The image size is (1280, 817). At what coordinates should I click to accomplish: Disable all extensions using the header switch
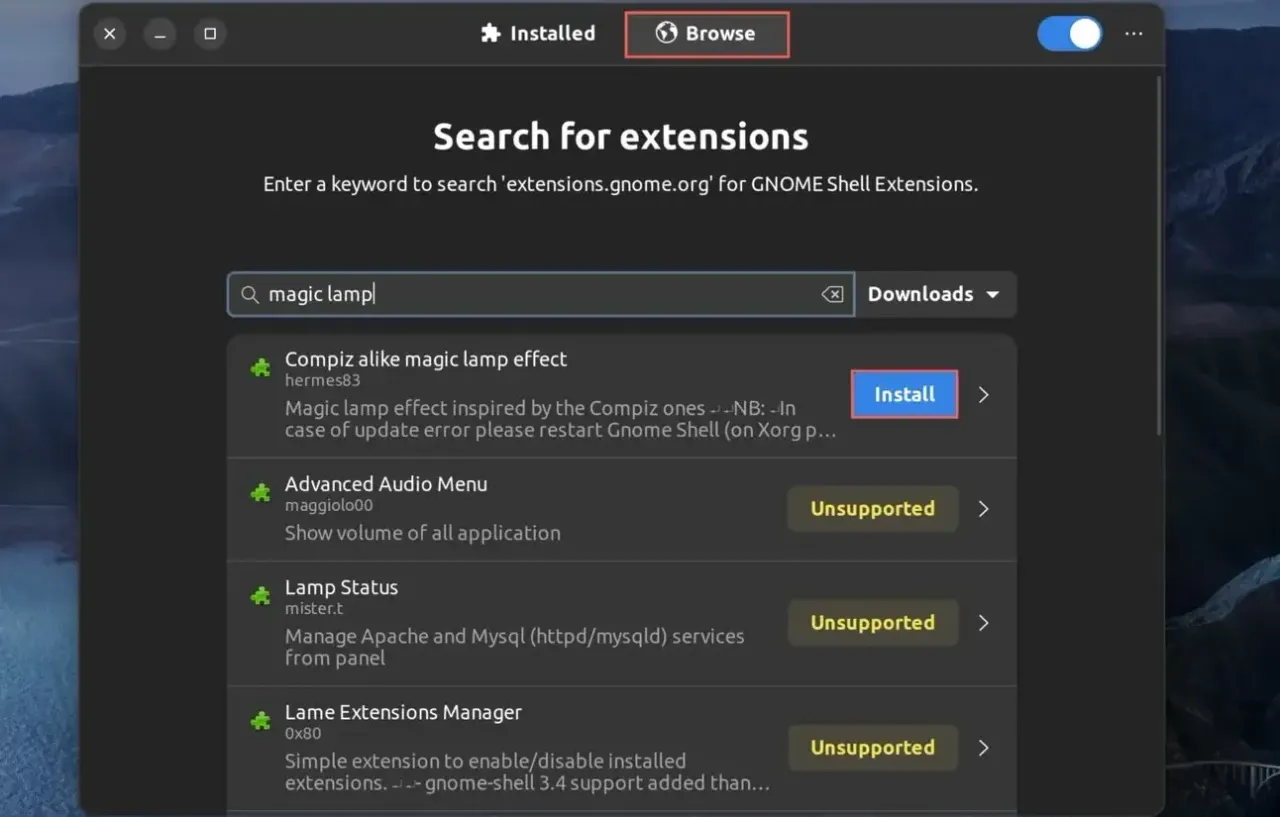coord(1069,33)
